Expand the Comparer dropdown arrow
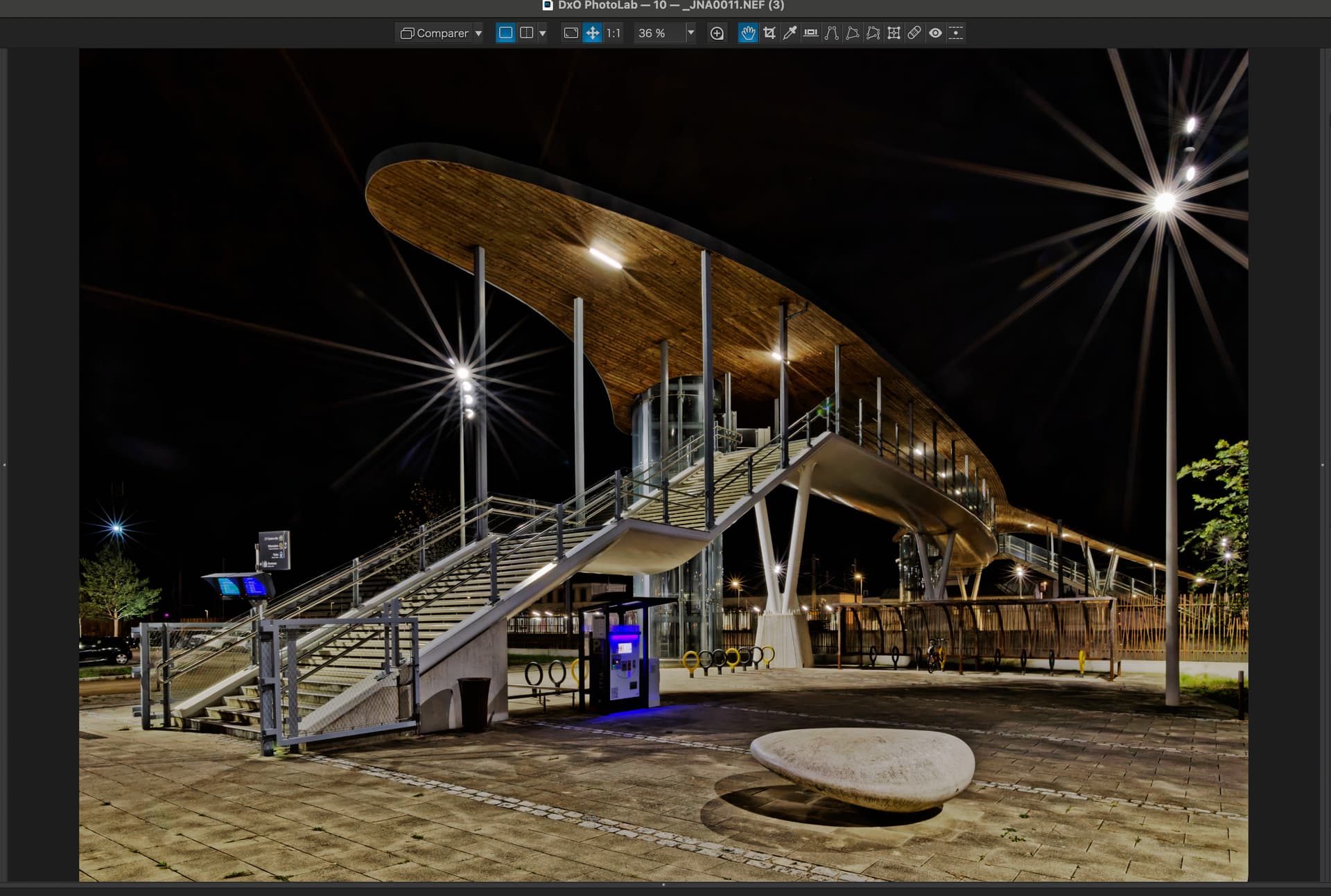Viewport: 1331px width, 896px height. [478, 33]
